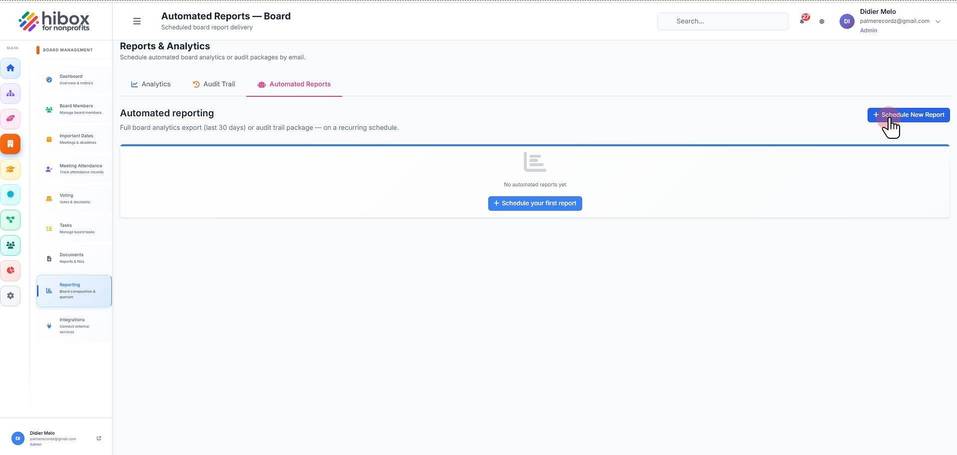
Task: Click the DI avatar in the header
Action: click(847, 21)
